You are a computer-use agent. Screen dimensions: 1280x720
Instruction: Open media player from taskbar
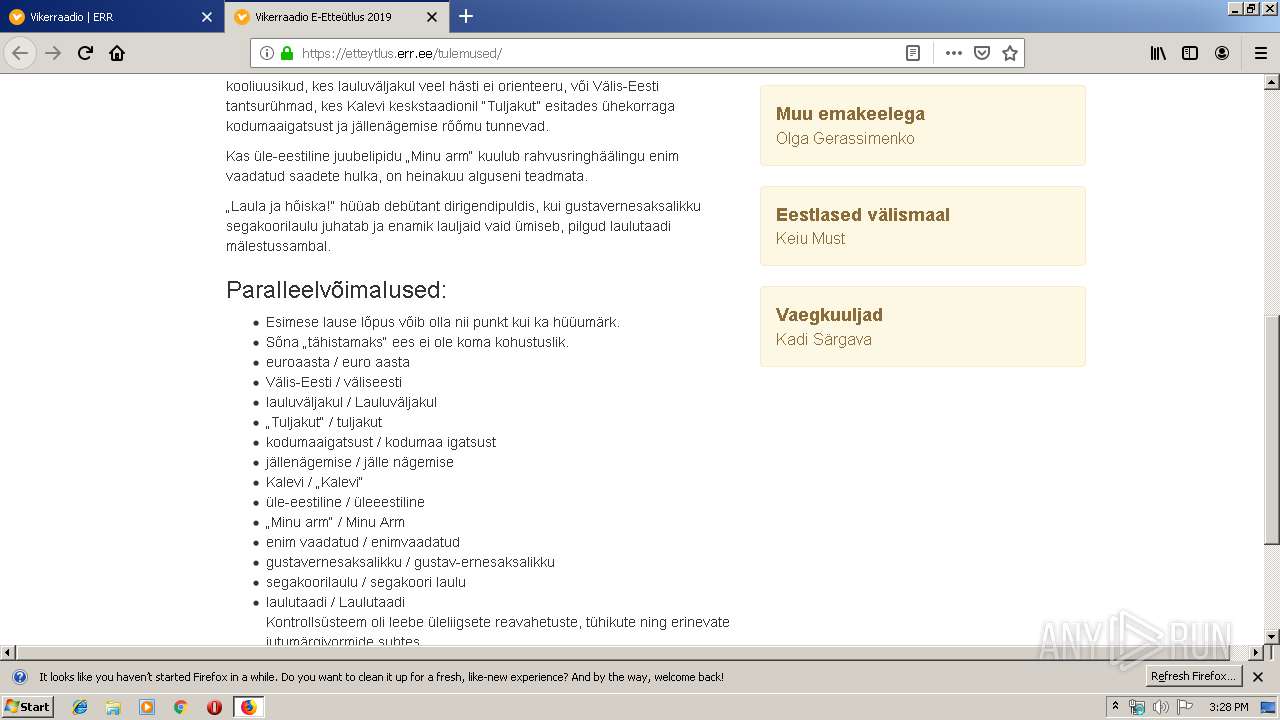[147, 707]
